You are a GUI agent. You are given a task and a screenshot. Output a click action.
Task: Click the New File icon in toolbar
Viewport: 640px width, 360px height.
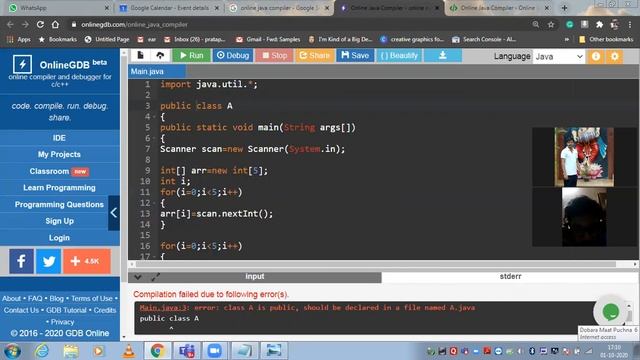coord(140,55)
